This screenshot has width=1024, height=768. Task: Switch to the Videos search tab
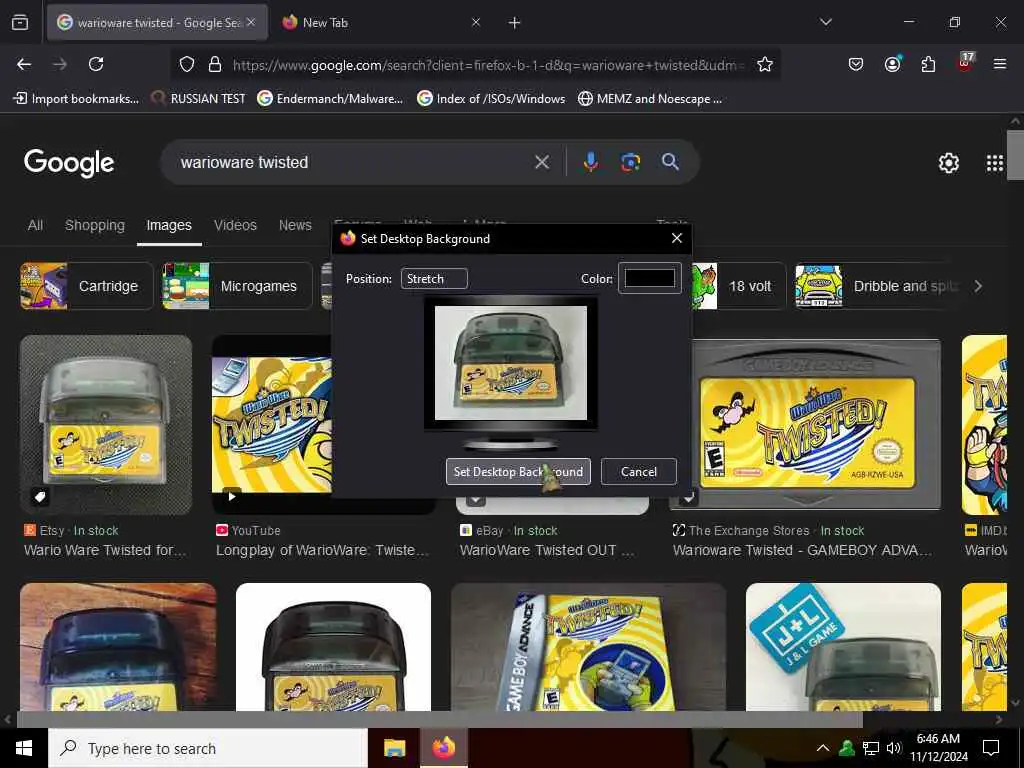click(x=235, y=225)
